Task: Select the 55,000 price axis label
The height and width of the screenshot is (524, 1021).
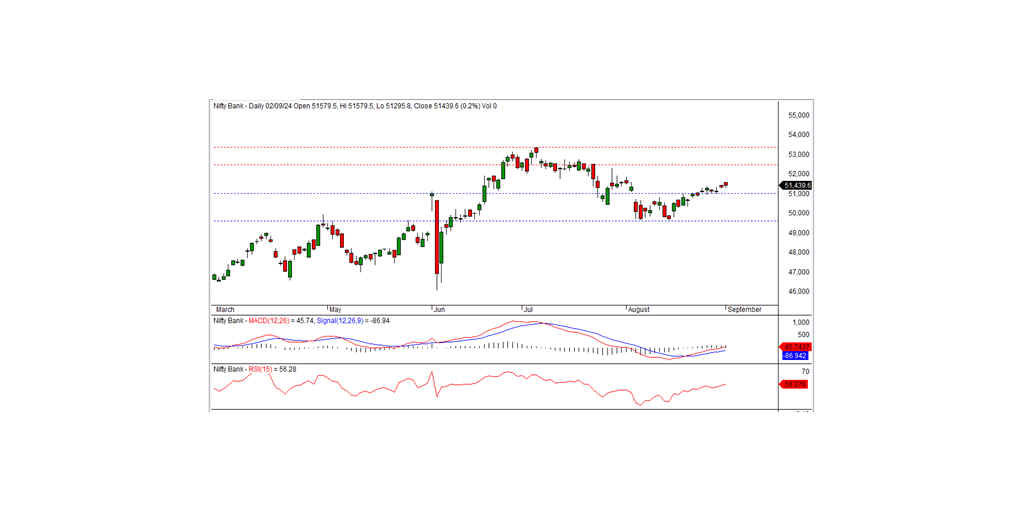Action: click(798, 115)
